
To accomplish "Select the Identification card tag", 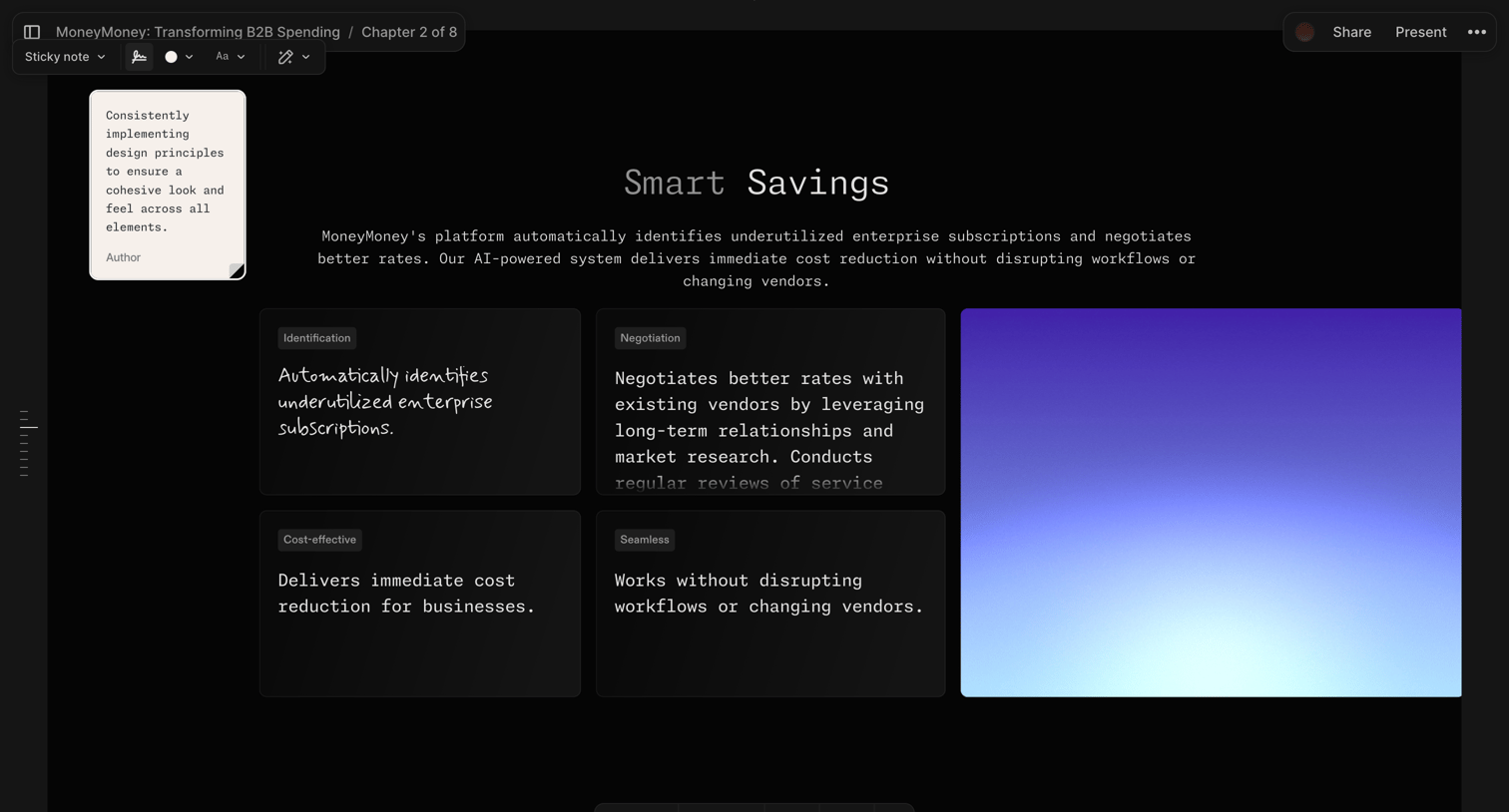I will click(316, 338).
